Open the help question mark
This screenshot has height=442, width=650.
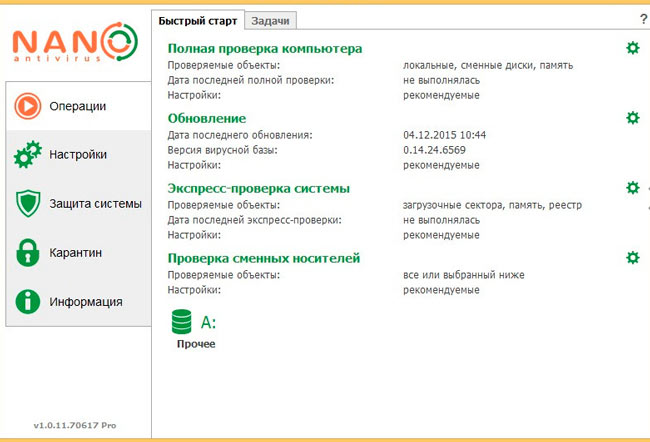click(x=643, y=19)
